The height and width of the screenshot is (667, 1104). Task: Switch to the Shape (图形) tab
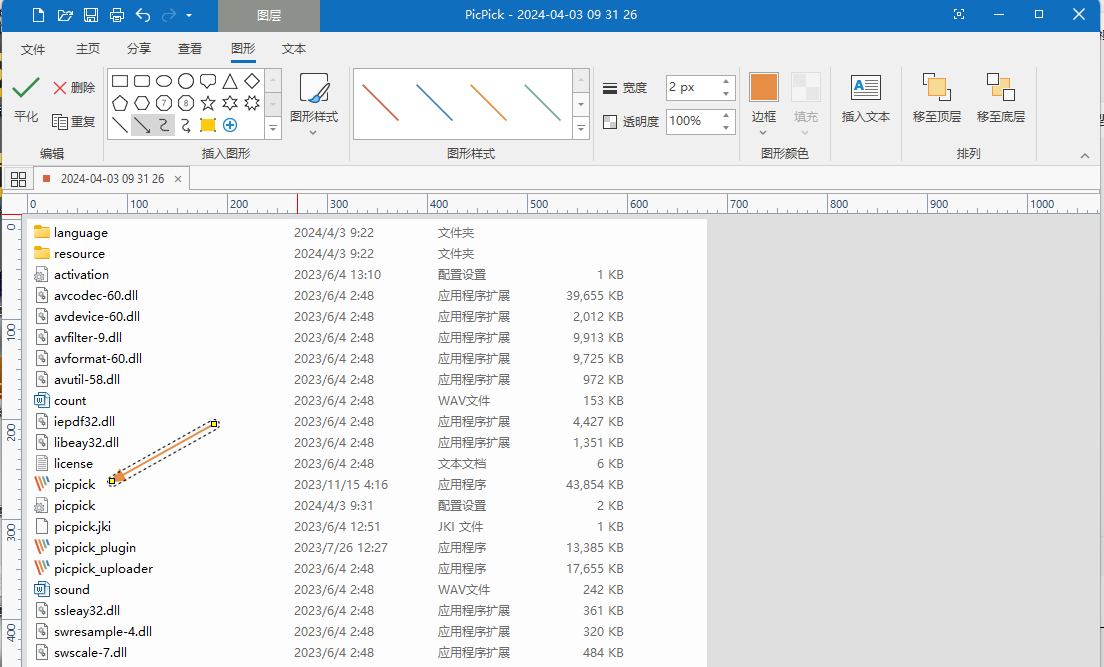click(x=243, y=49)
